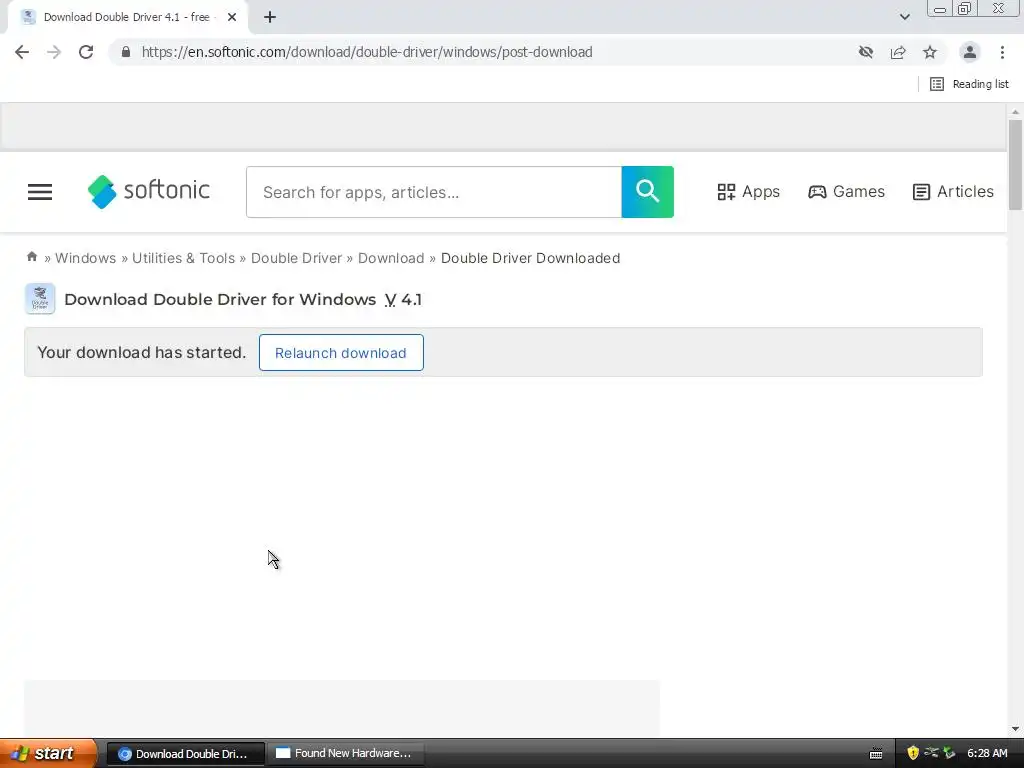Viewport: 1024px width, 768px height.
Task: Click the crossed-out eye icon in address bar
Action: click(866, 52)
